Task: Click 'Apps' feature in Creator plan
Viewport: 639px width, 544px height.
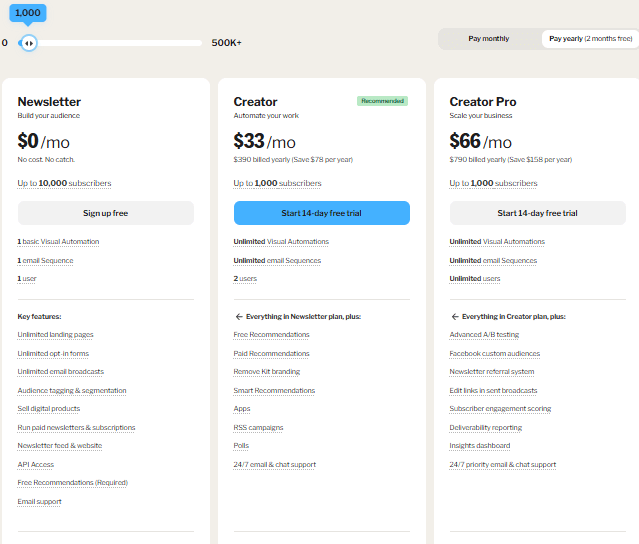Action: [242, 408]
